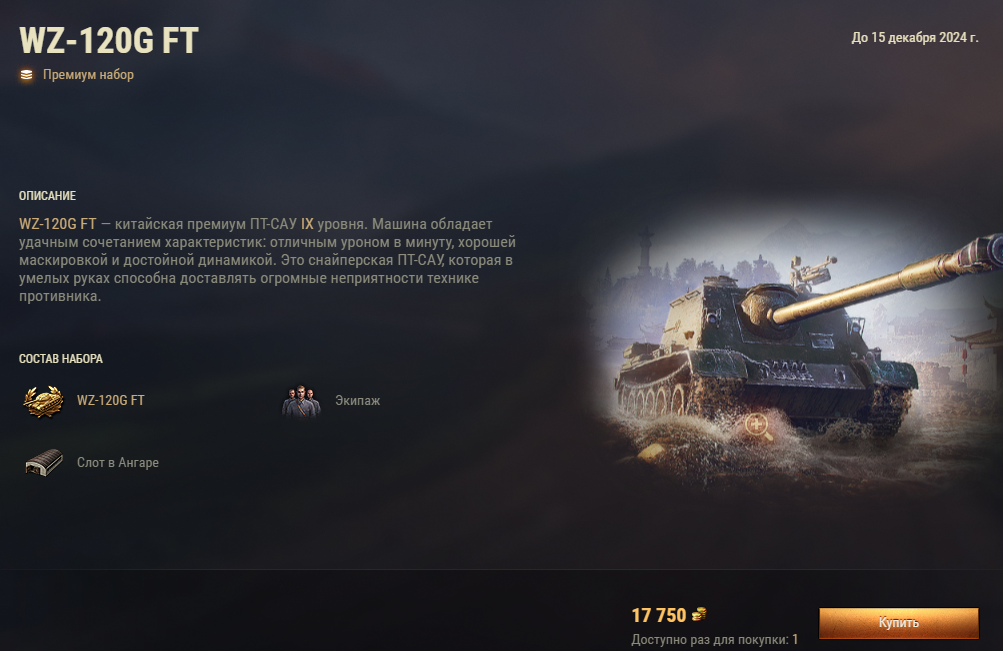Image resolution: width=1003 pixels, height=651 pixels.
Task: Select the Экипаж item label
Action: 358,400
